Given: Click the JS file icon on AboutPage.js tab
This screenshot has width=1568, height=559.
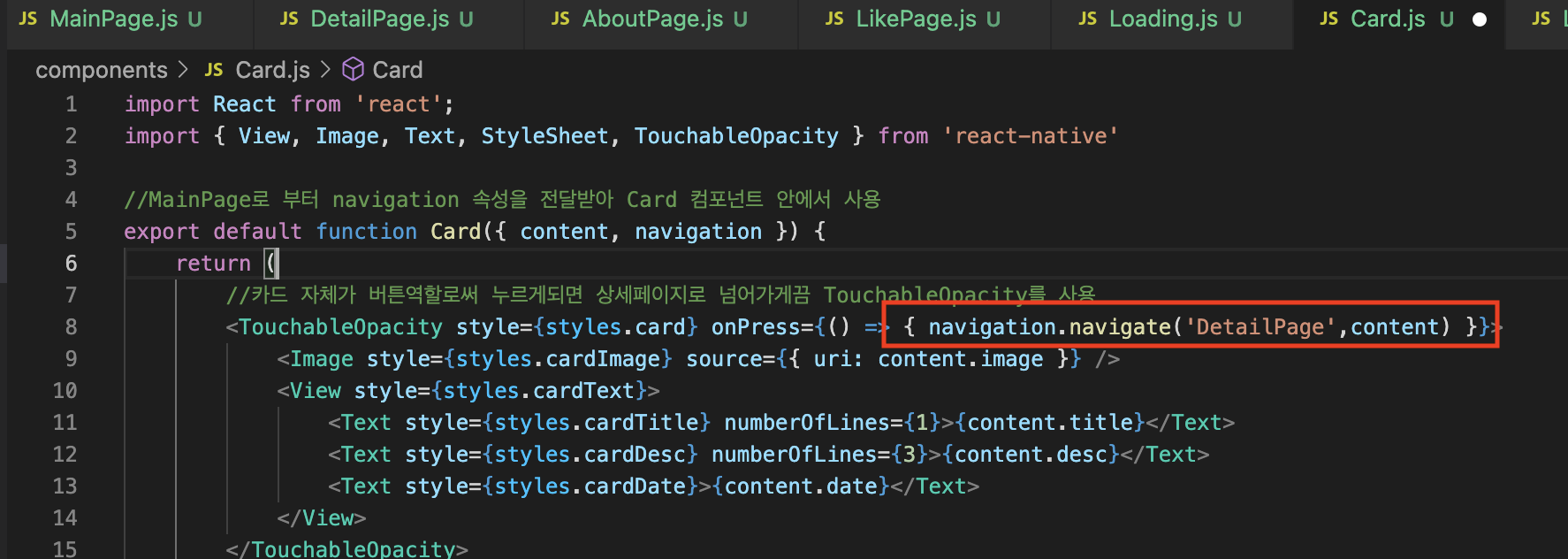Looking at the screenshot, I should 560,19.
